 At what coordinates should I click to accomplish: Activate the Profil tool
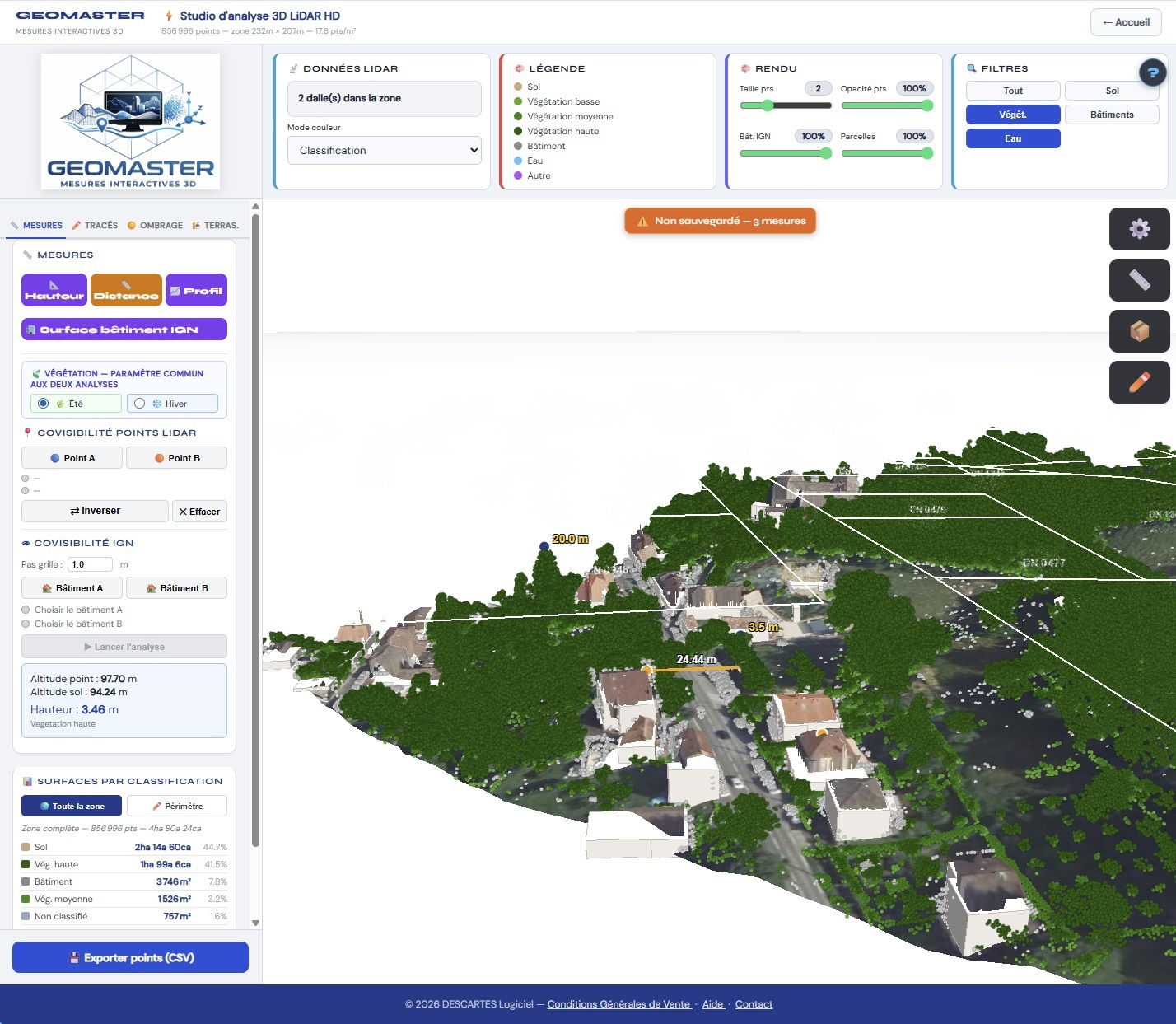[x=196, y=289]
